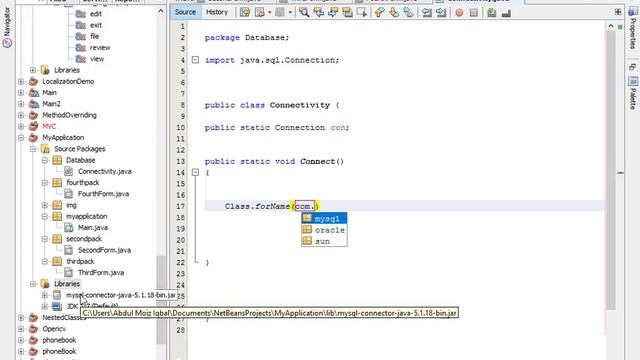Expand the mysql-connector jar node
Screen dimensions: 640x360
point(45,295)
